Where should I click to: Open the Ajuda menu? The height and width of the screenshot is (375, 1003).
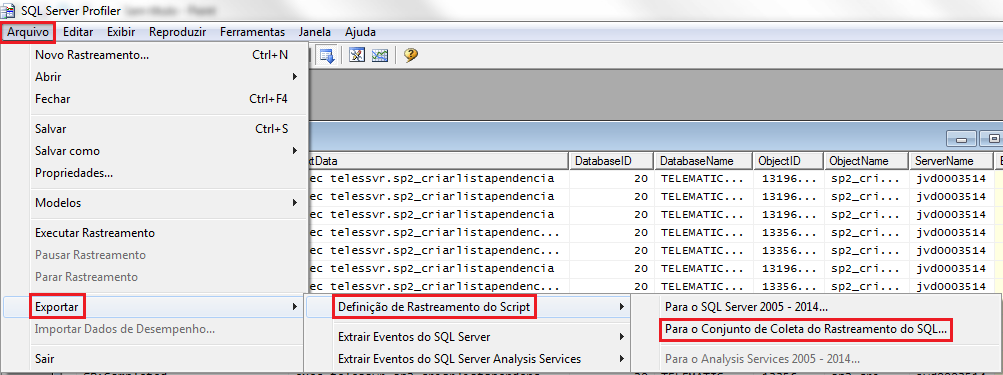pos(360,32)
